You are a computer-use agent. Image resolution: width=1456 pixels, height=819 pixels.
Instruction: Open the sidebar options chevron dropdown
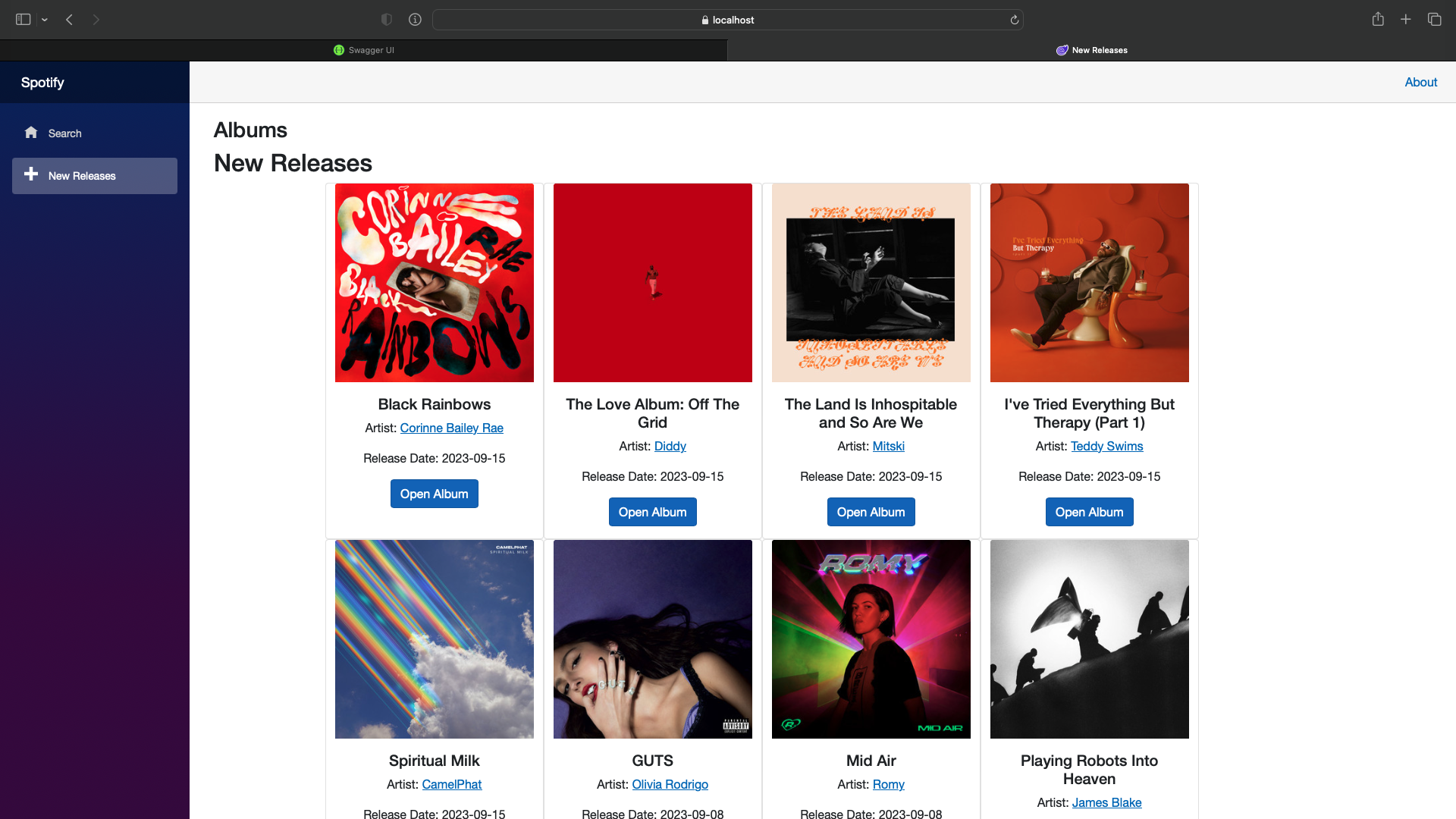pos(45,19)
